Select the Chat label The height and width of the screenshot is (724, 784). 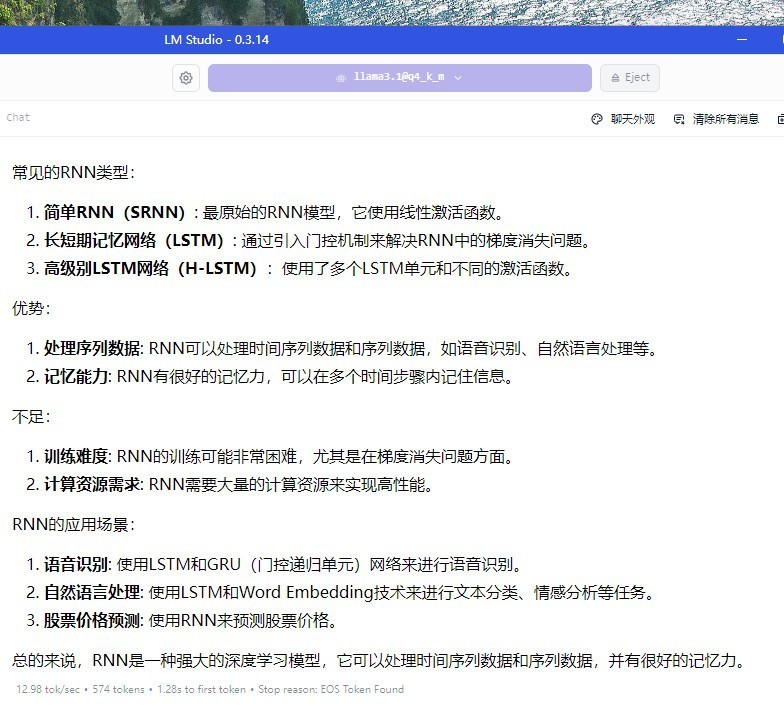18,118
